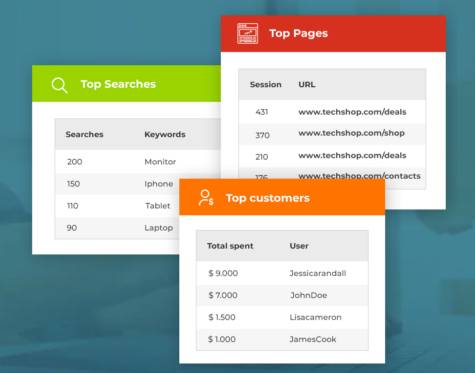
Task: Select the 150 searches cell
Action: [73, 184]
